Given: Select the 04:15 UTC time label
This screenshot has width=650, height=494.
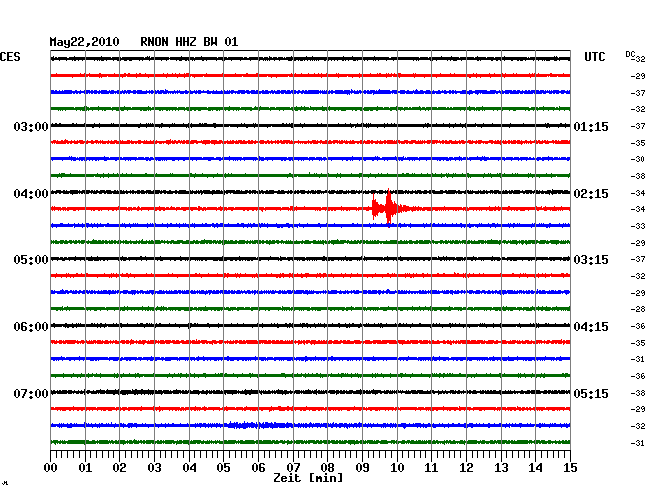Looking at the screenshot, I should pyautogui.click(x=591, y=327).
